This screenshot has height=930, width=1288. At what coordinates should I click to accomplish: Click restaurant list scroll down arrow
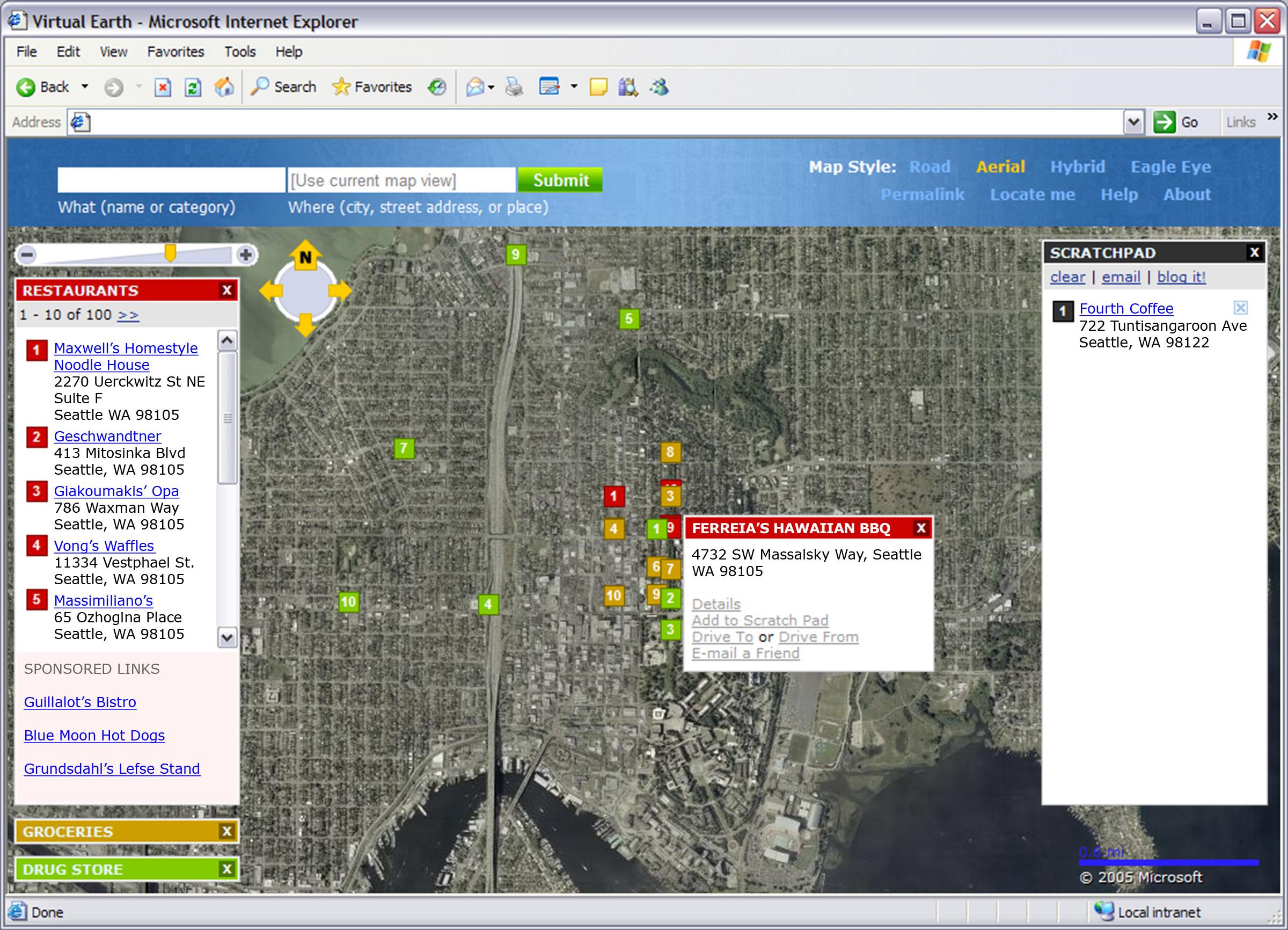pyautogui.click(x=227, y=637)
